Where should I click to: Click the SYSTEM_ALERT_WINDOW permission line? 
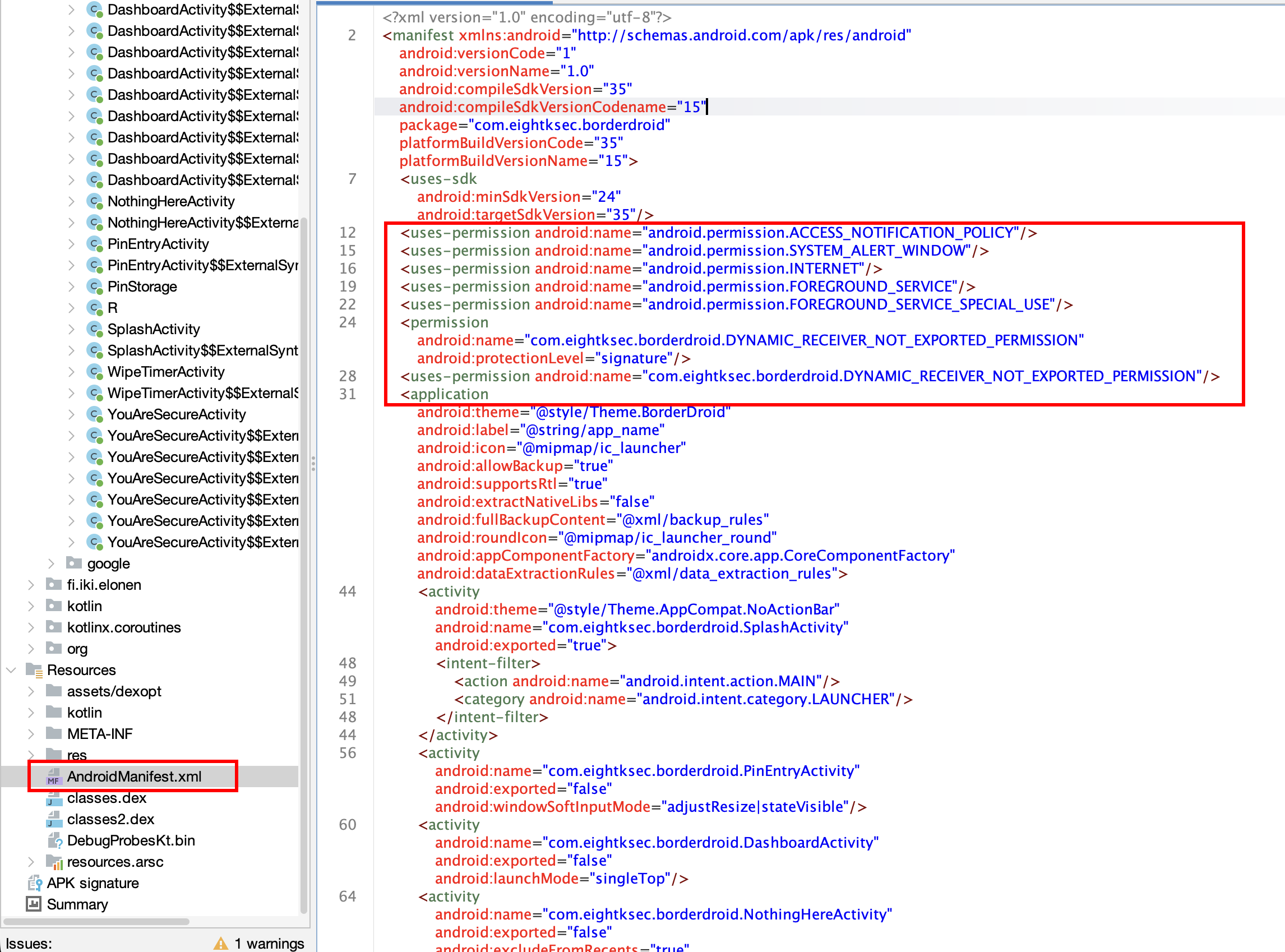(695, 251)
